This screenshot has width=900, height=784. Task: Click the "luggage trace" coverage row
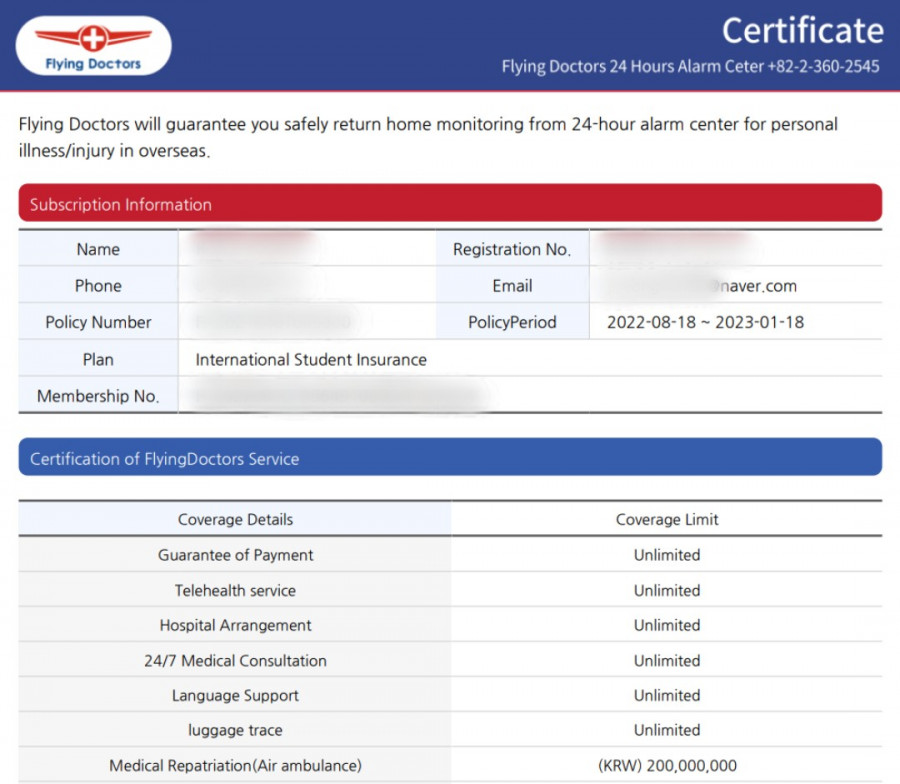coord(450,730)
